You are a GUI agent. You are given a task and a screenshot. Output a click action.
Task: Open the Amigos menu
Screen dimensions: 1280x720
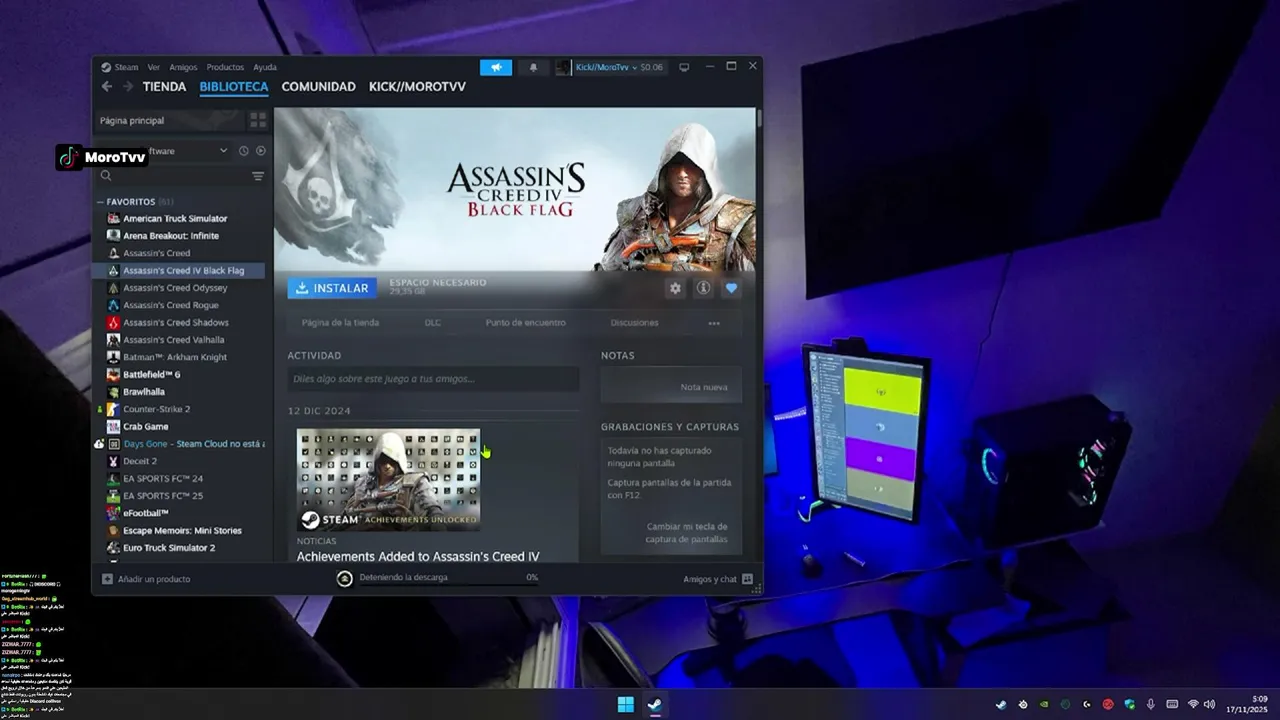click(184, 67)
